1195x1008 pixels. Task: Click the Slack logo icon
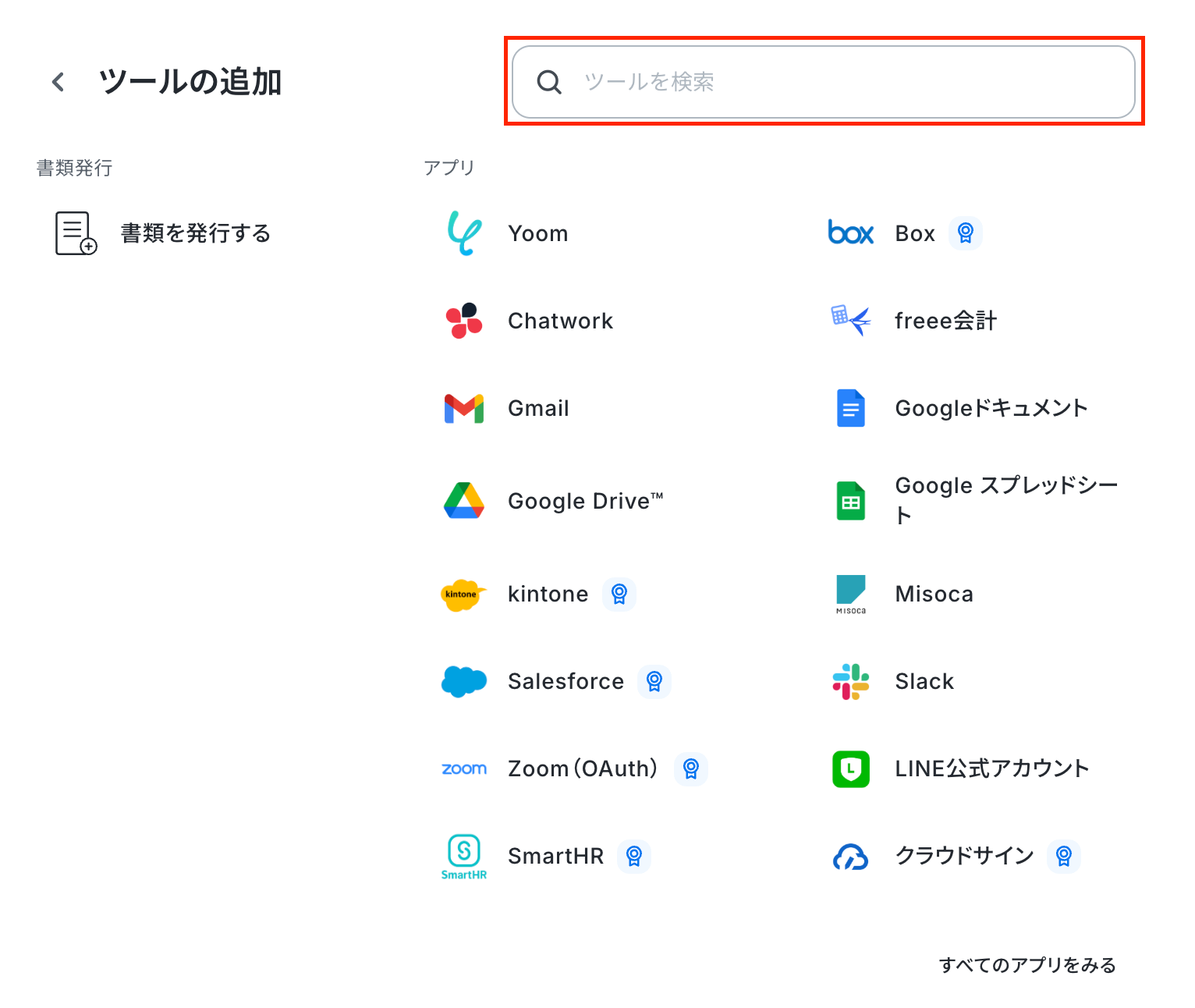[851, 681]
